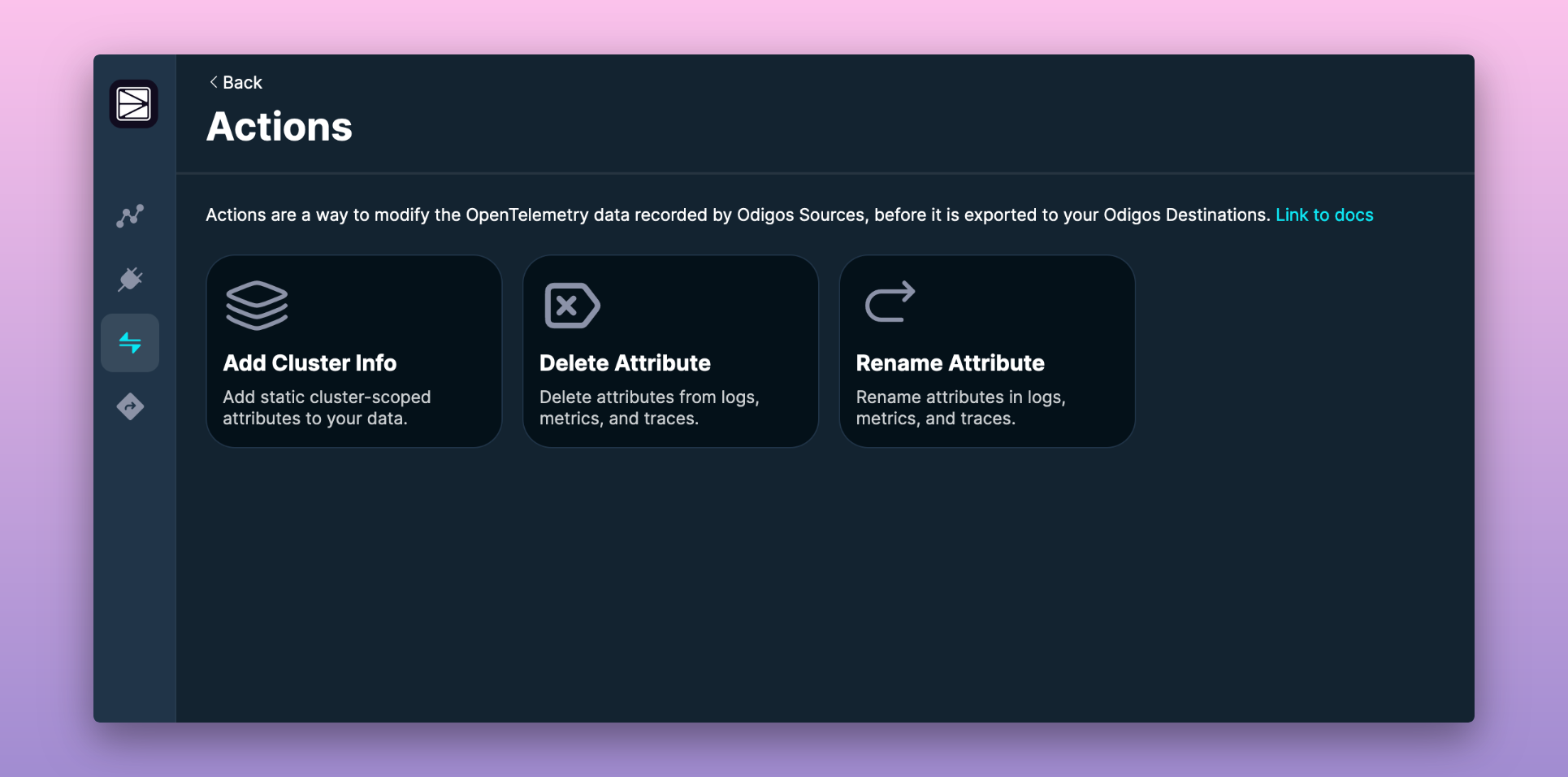Open the Link to docs hyperlink
The height and width of the screenshot is (777, 1568).
tap(1323, 215)
